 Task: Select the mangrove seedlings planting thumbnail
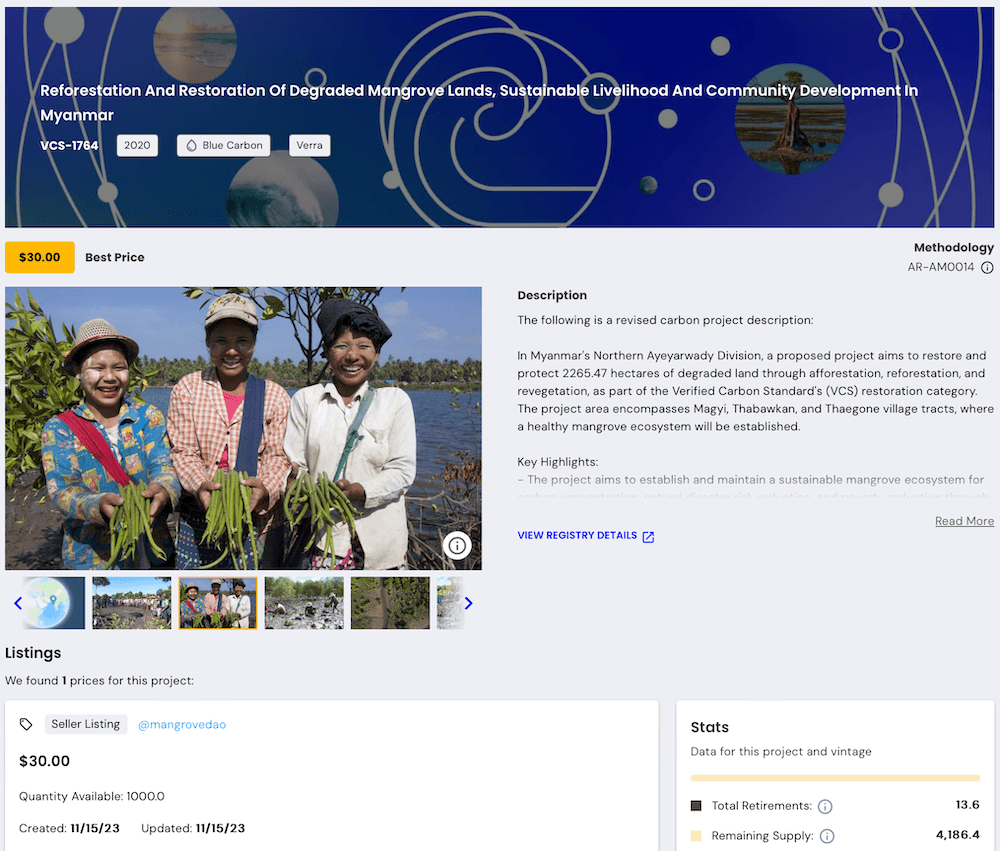304,603
